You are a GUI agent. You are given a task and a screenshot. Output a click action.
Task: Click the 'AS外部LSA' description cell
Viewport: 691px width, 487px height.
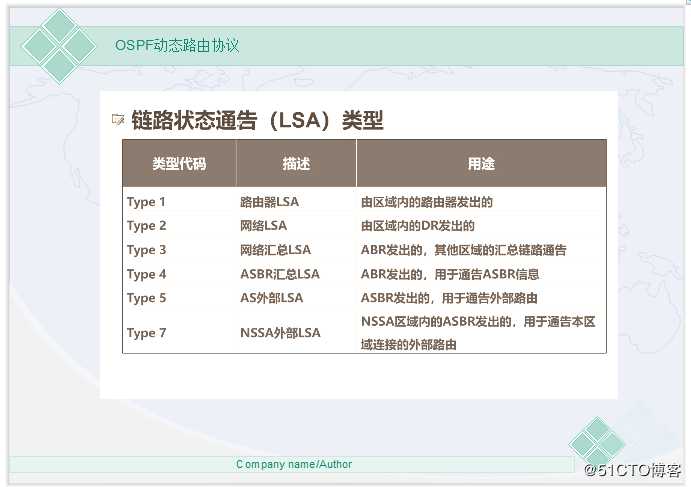271,298
